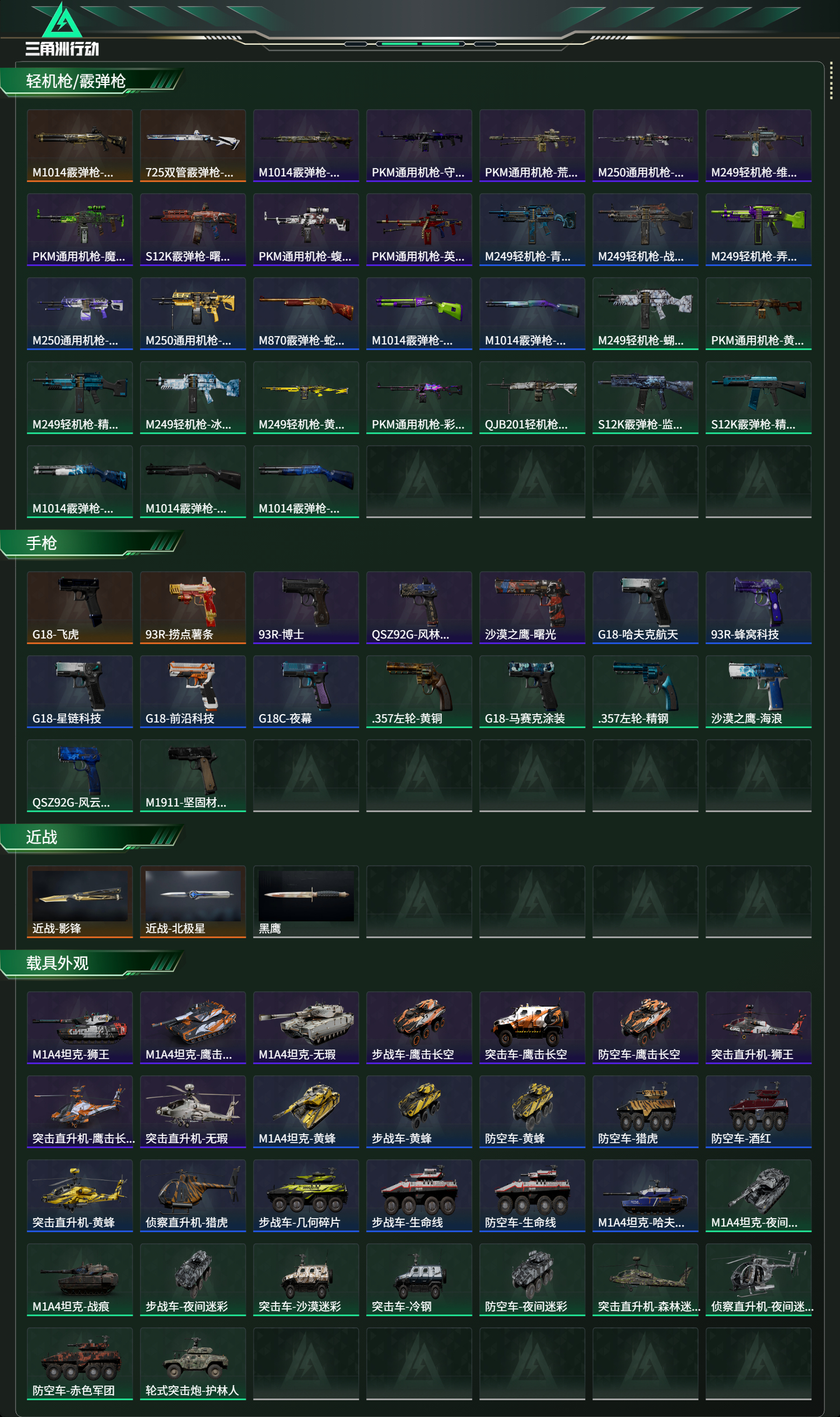The width and height of the screenshot is (840, 1417).
Task: Pick the .357左轮-黄铜 revolver skin
Action: 419,691
